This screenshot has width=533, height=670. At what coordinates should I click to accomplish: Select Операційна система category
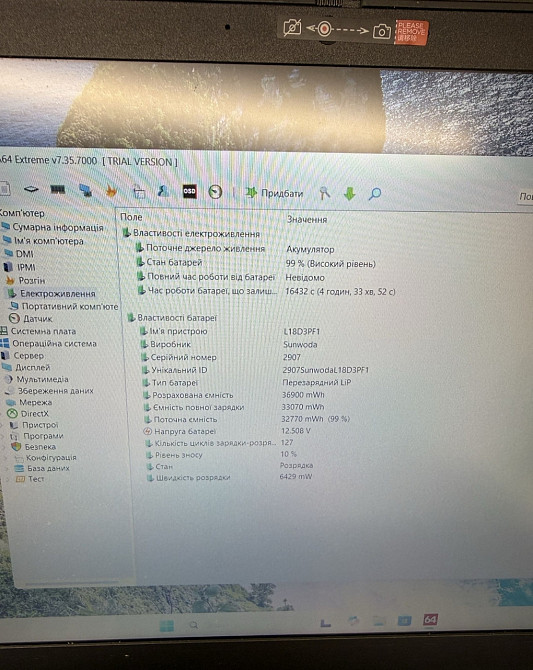[48, 344]
